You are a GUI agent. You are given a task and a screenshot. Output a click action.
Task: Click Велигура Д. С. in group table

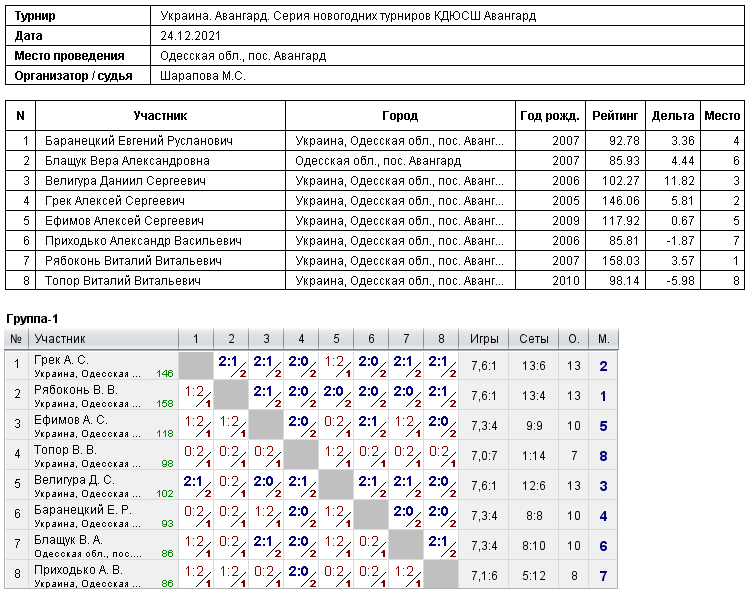73,480
